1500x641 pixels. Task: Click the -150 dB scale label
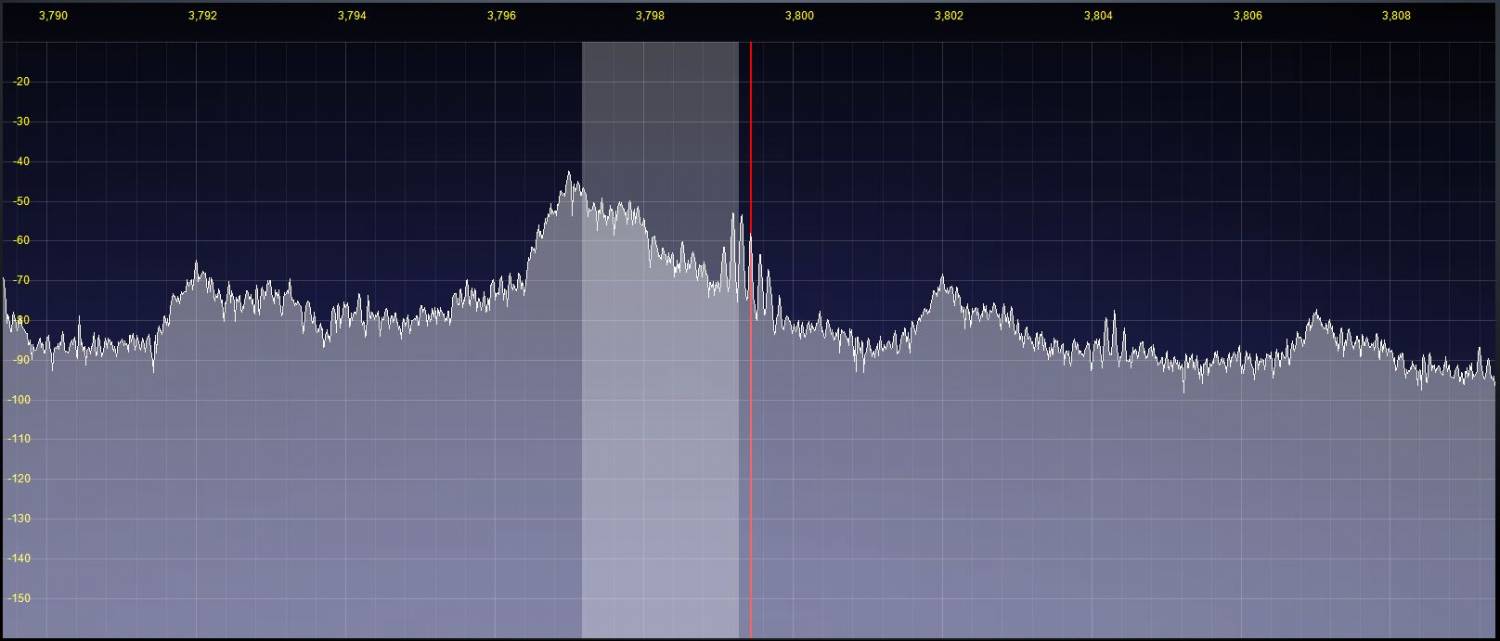19,598
